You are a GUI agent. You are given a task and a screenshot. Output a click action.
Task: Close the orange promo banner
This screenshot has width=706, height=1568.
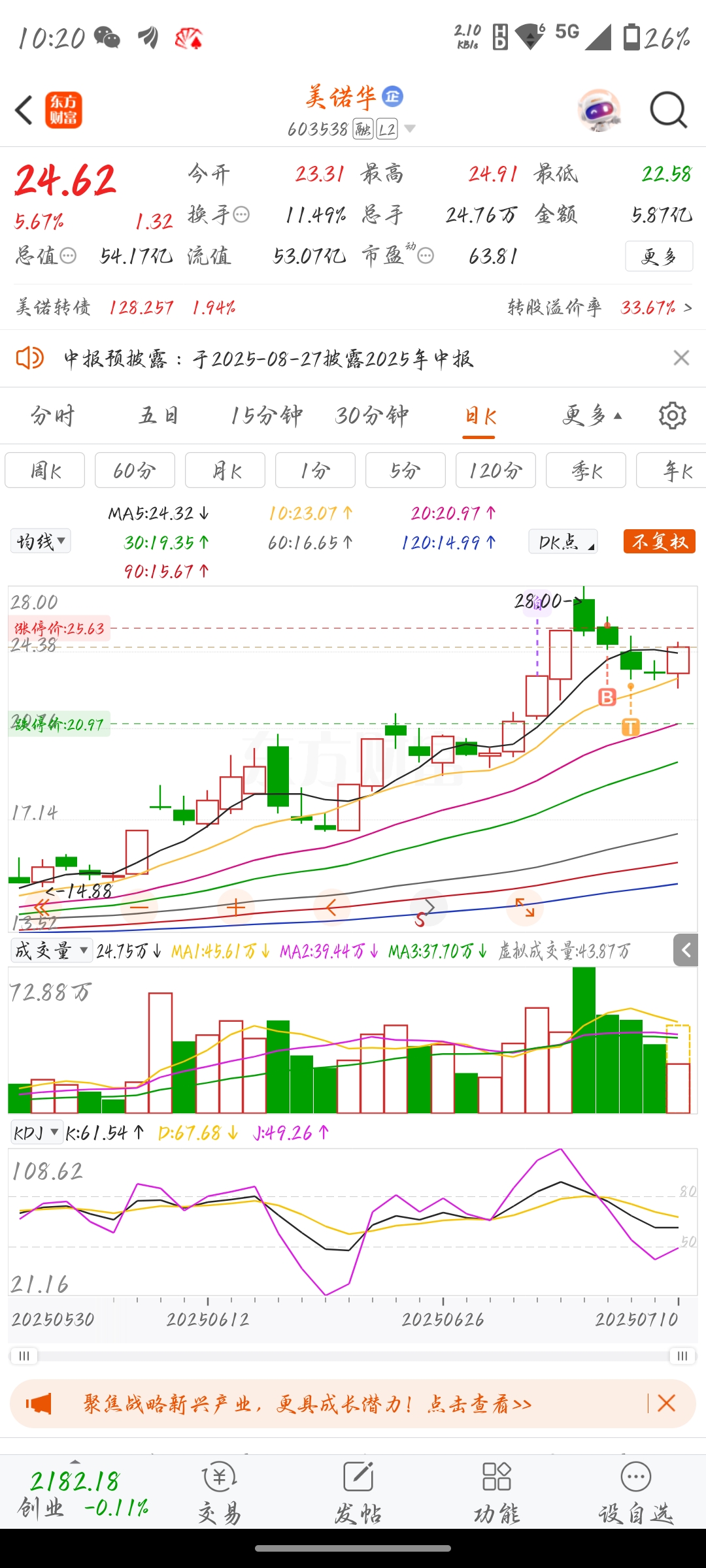(666, 1403)
